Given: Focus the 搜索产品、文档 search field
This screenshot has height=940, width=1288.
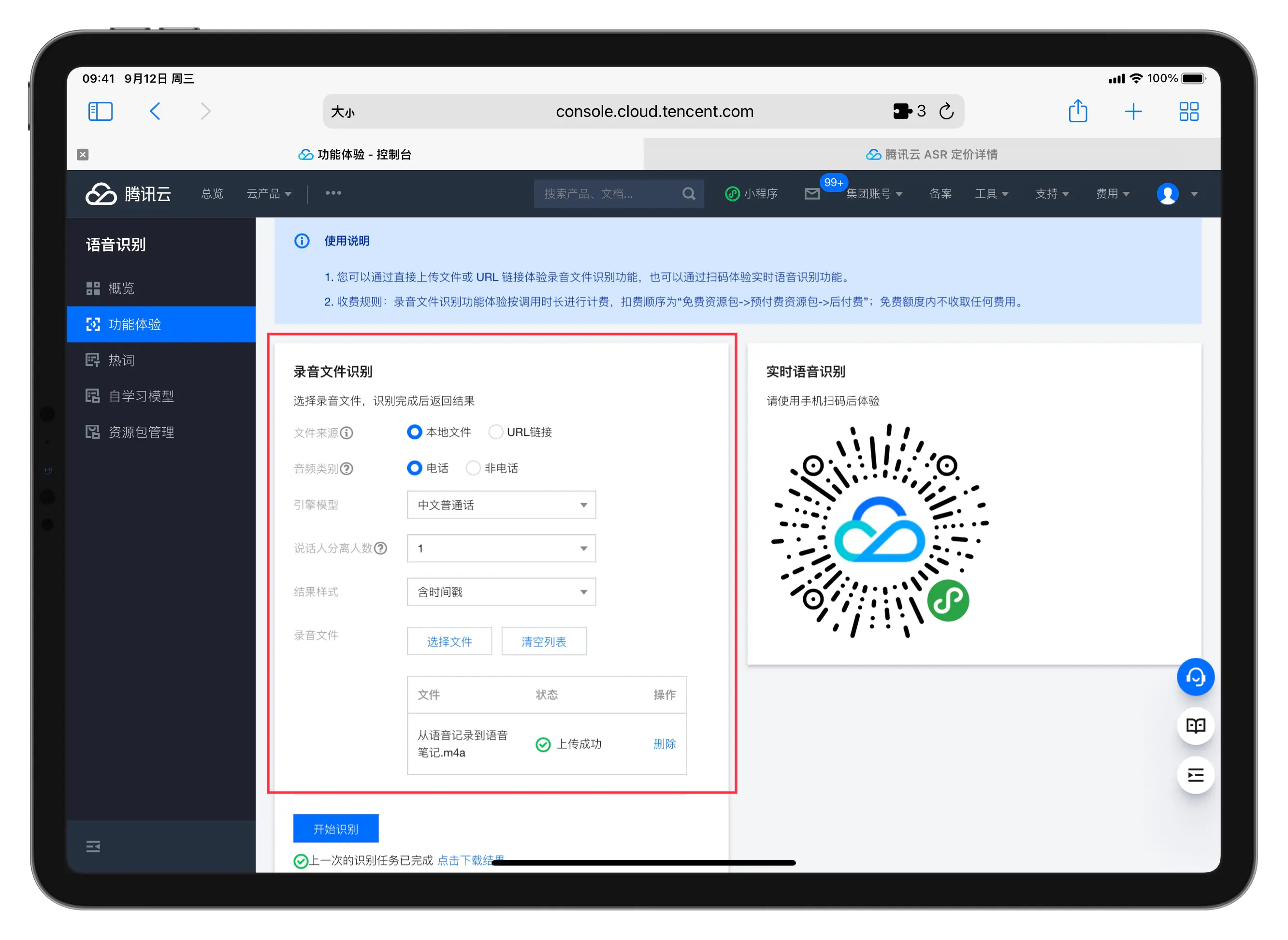Looking at the screenshot, I should pyautogui.click(x=619, y=194).
